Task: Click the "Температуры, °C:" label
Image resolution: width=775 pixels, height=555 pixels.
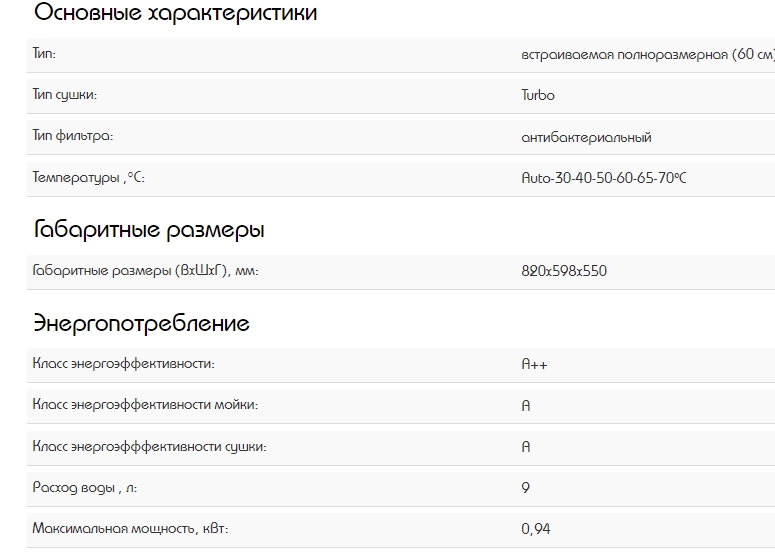Action: (x=89, y=177)
